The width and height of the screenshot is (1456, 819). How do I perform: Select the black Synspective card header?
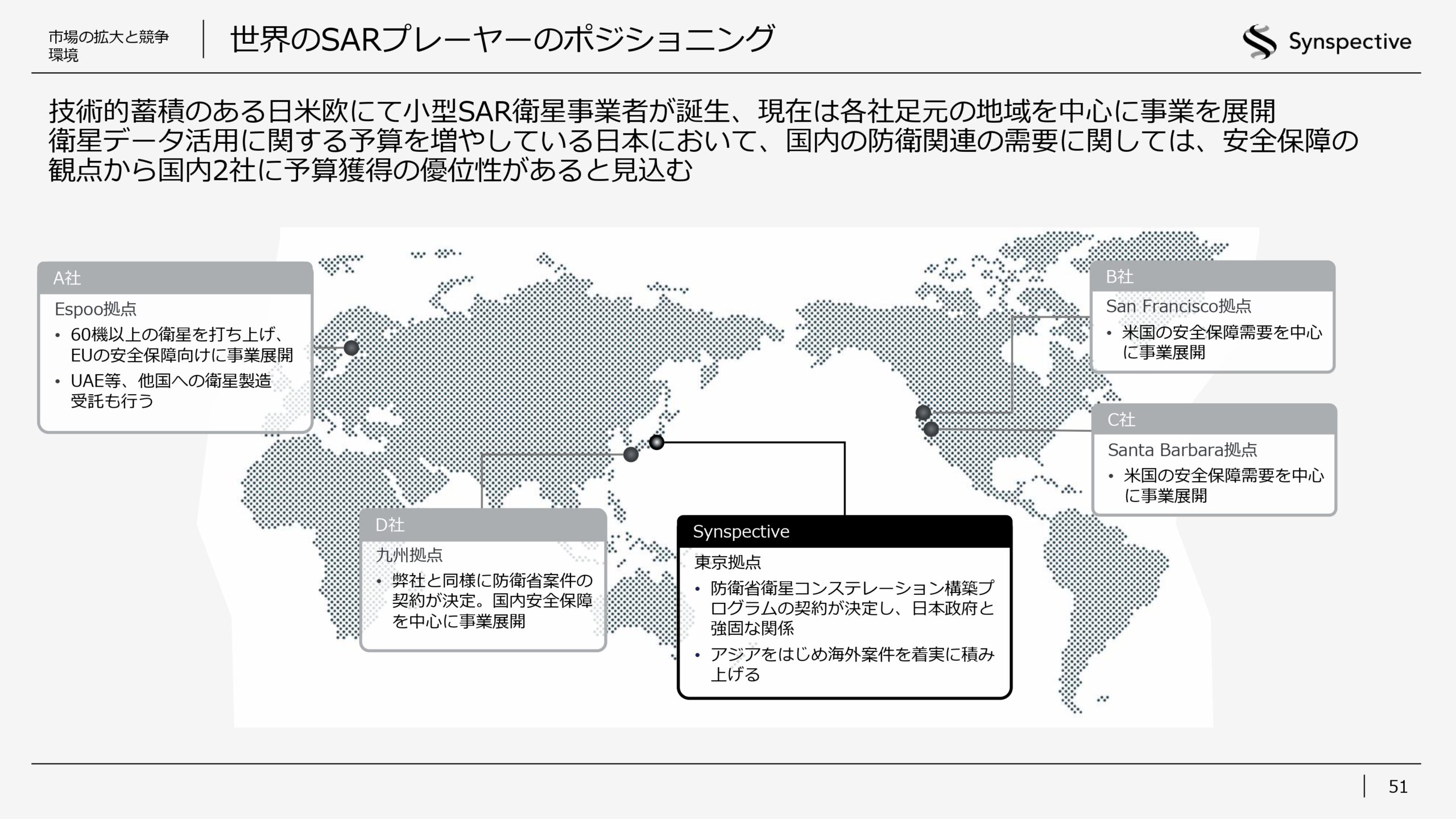click(x=845, y=532)
